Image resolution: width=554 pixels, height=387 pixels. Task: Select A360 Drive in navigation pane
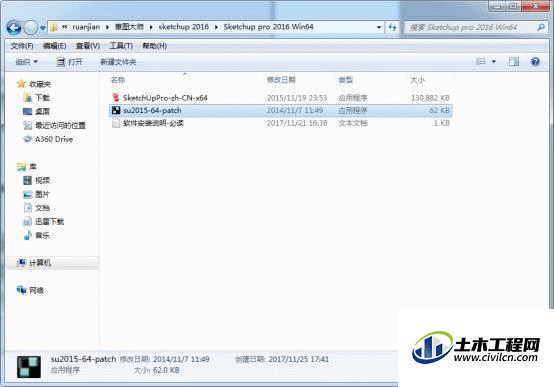(54, 139)
